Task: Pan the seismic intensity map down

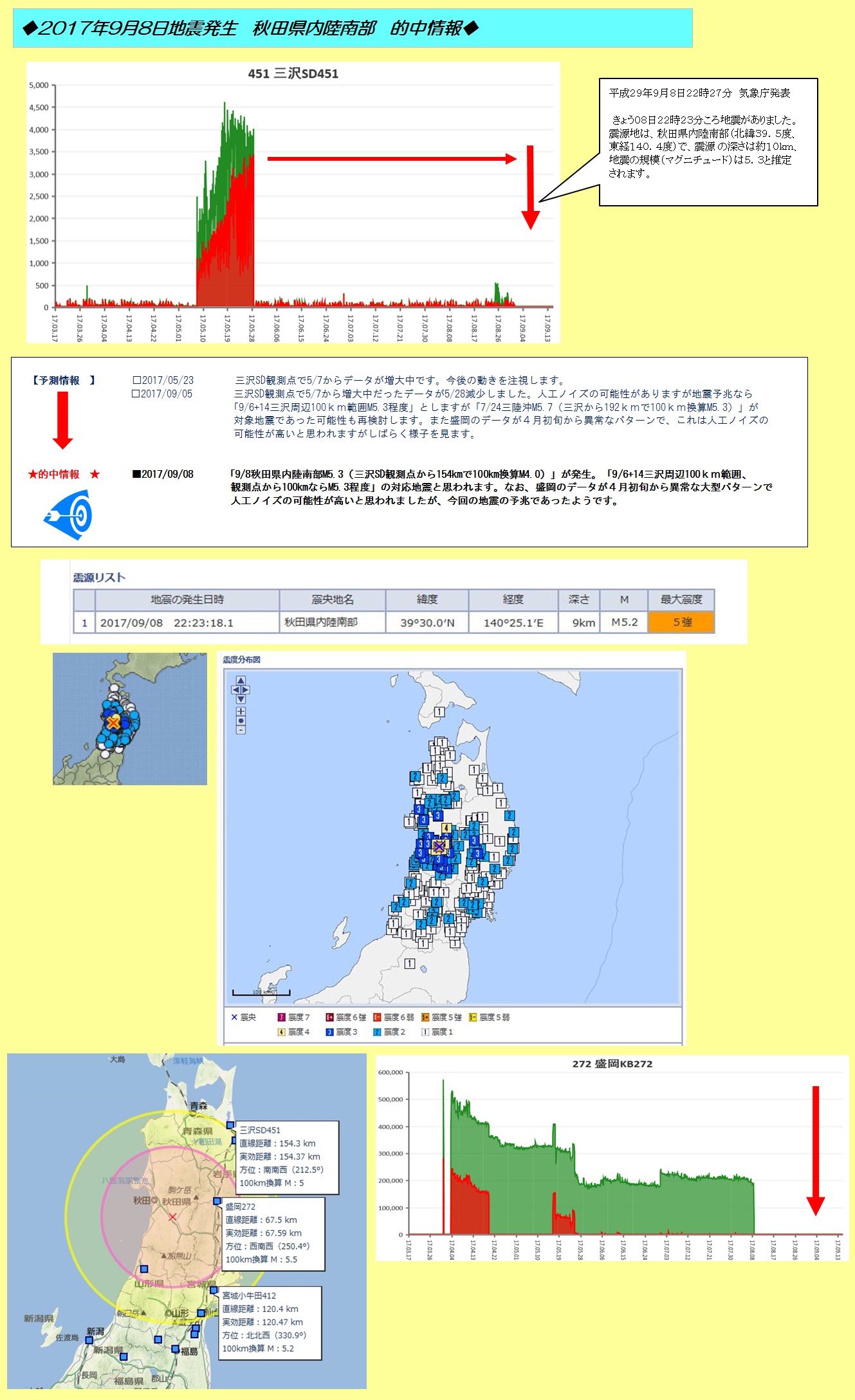Action: [241, 699]
